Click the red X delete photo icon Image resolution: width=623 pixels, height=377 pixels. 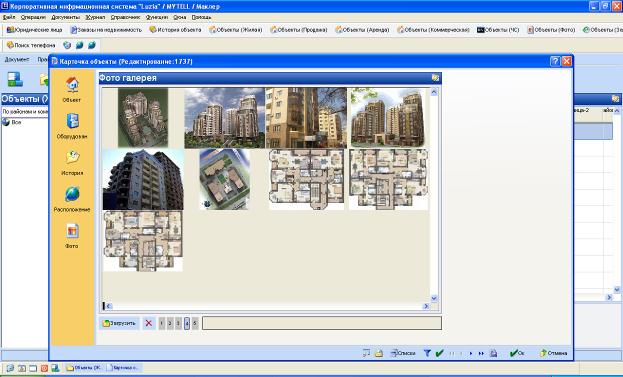pos(149,323)
